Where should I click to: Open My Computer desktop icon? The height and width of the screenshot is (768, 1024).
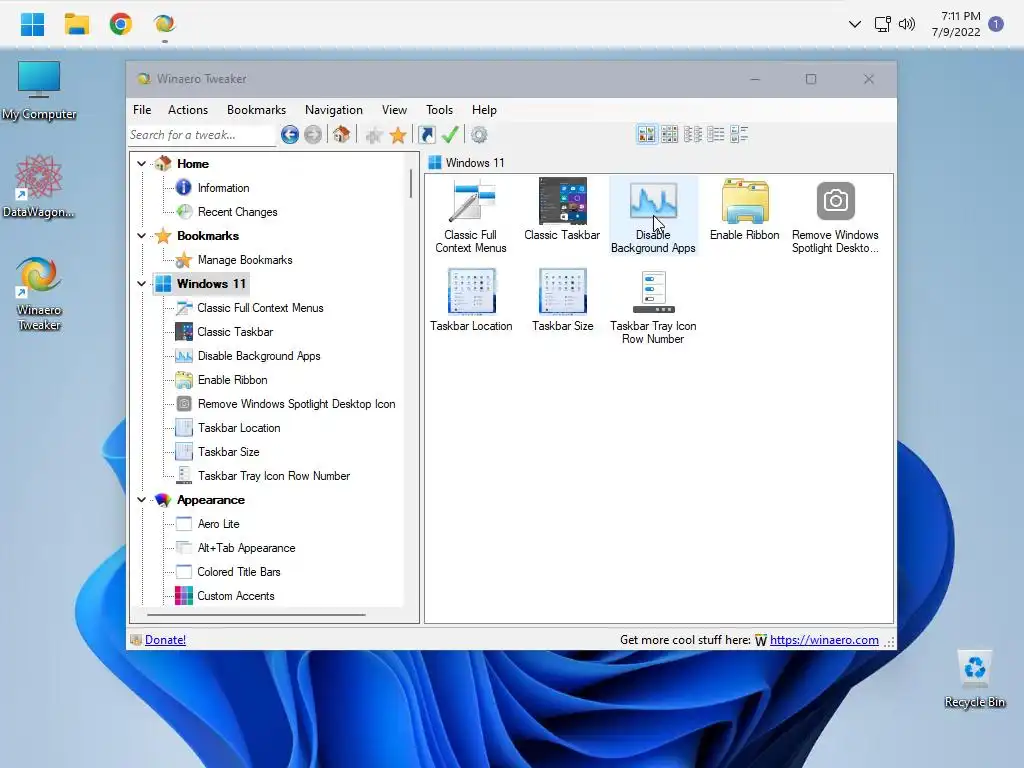39,91
